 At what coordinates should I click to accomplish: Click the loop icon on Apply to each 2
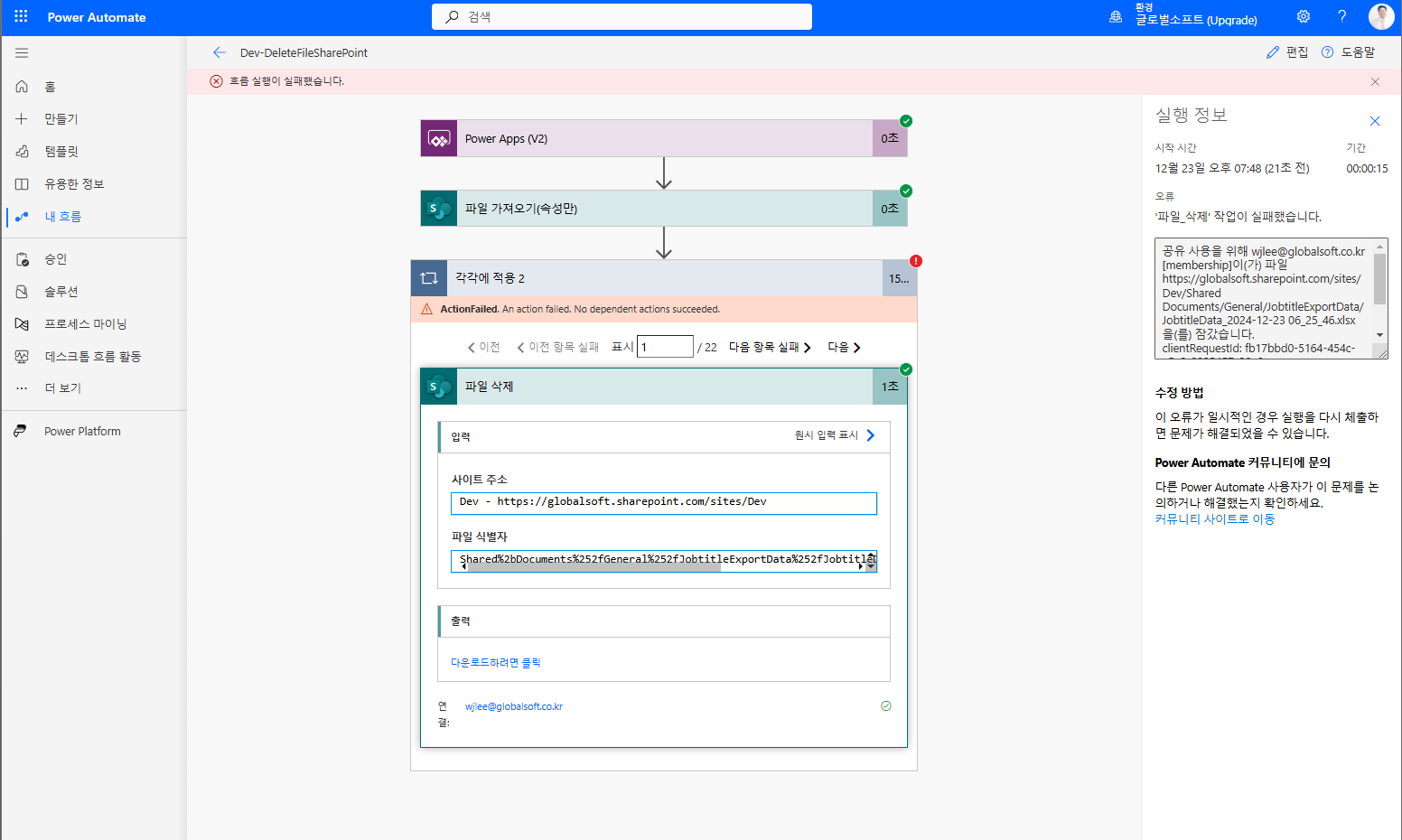tap(429, 278)
